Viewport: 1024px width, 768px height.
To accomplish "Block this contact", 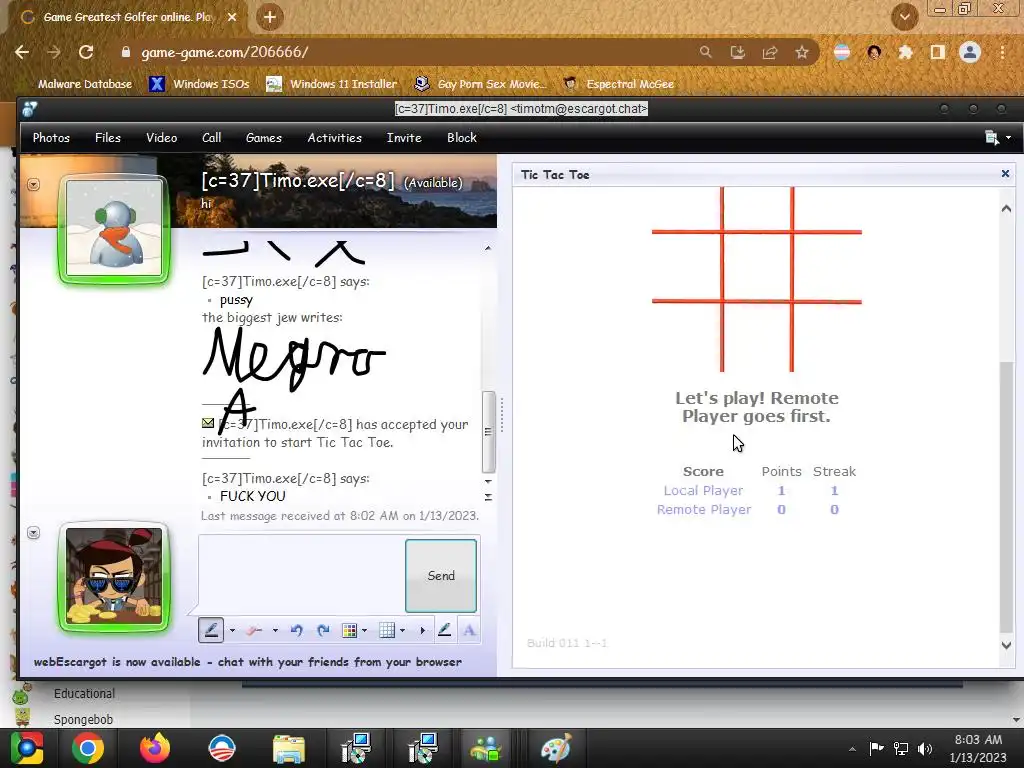I will click(462, 138).
